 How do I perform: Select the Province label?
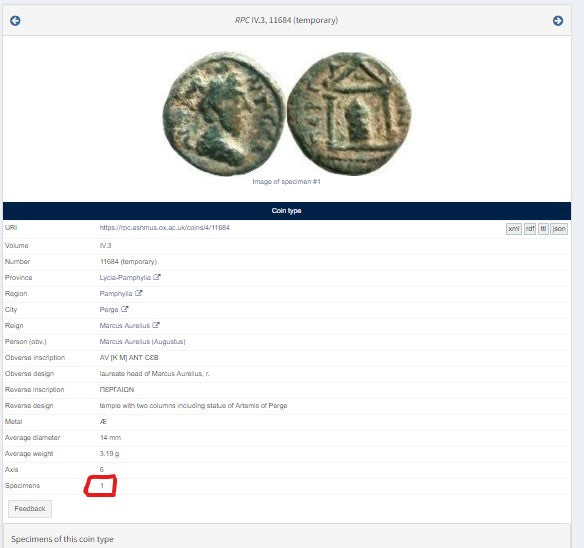[19, 278]
